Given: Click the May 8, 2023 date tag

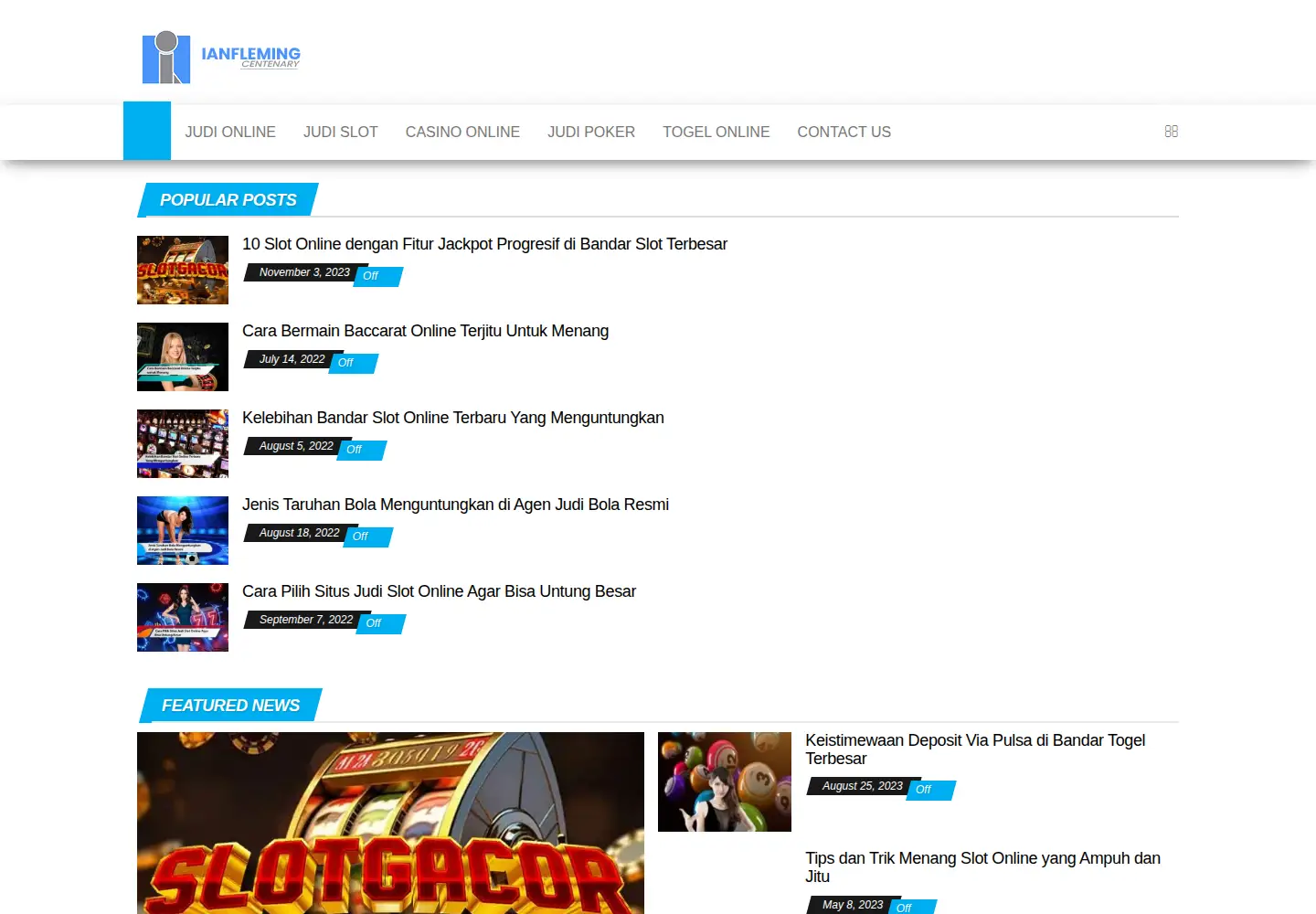Looking at the screenshot, I should pos(853,905).
